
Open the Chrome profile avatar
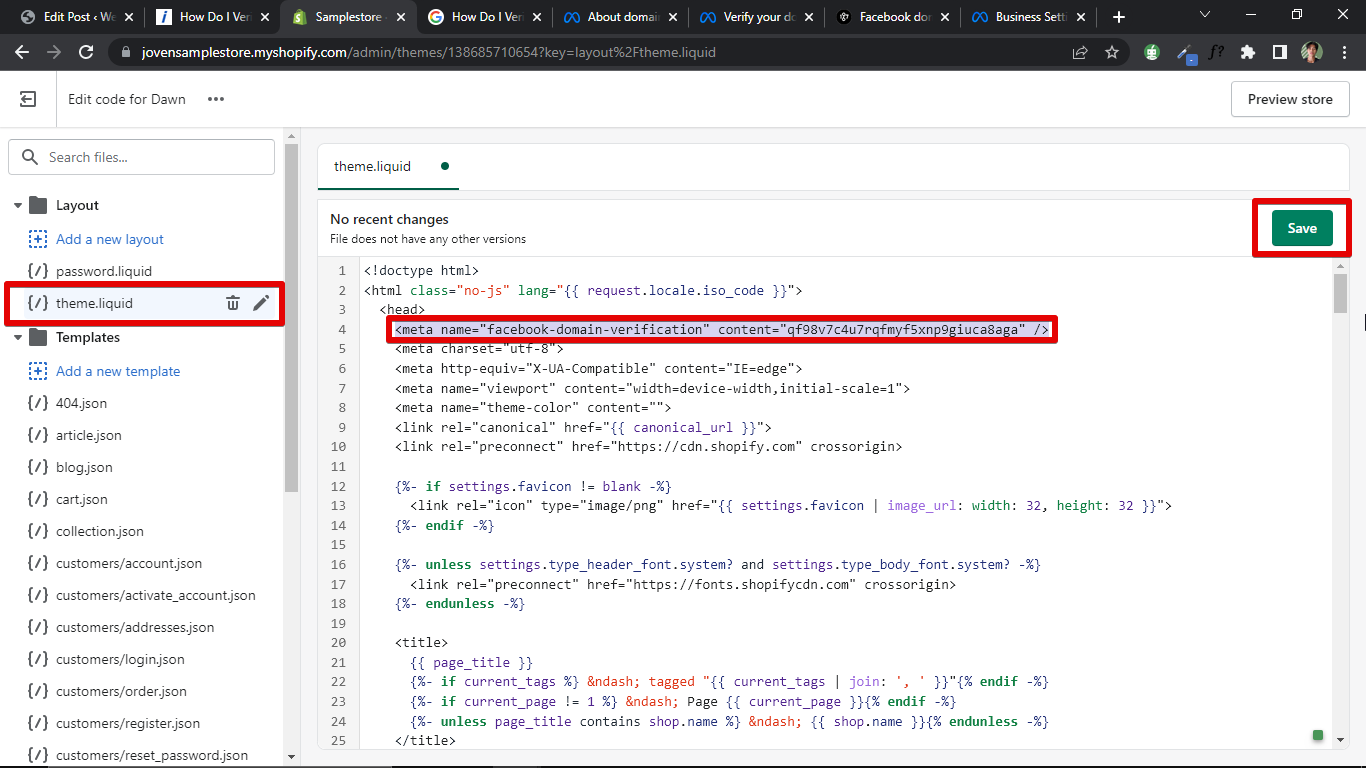tap(1311, 52)
